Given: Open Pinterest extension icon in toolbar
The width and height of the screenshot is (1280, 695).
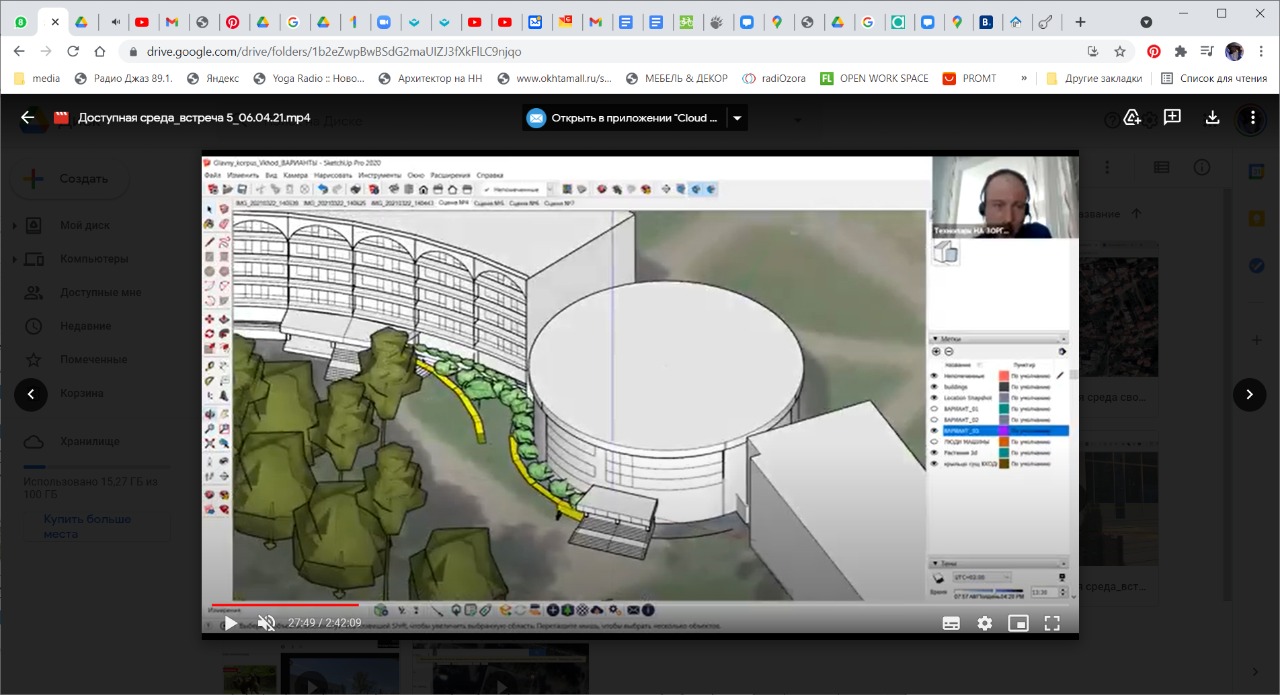Looking at the screenshot, I should click(x=1154, y=51).
